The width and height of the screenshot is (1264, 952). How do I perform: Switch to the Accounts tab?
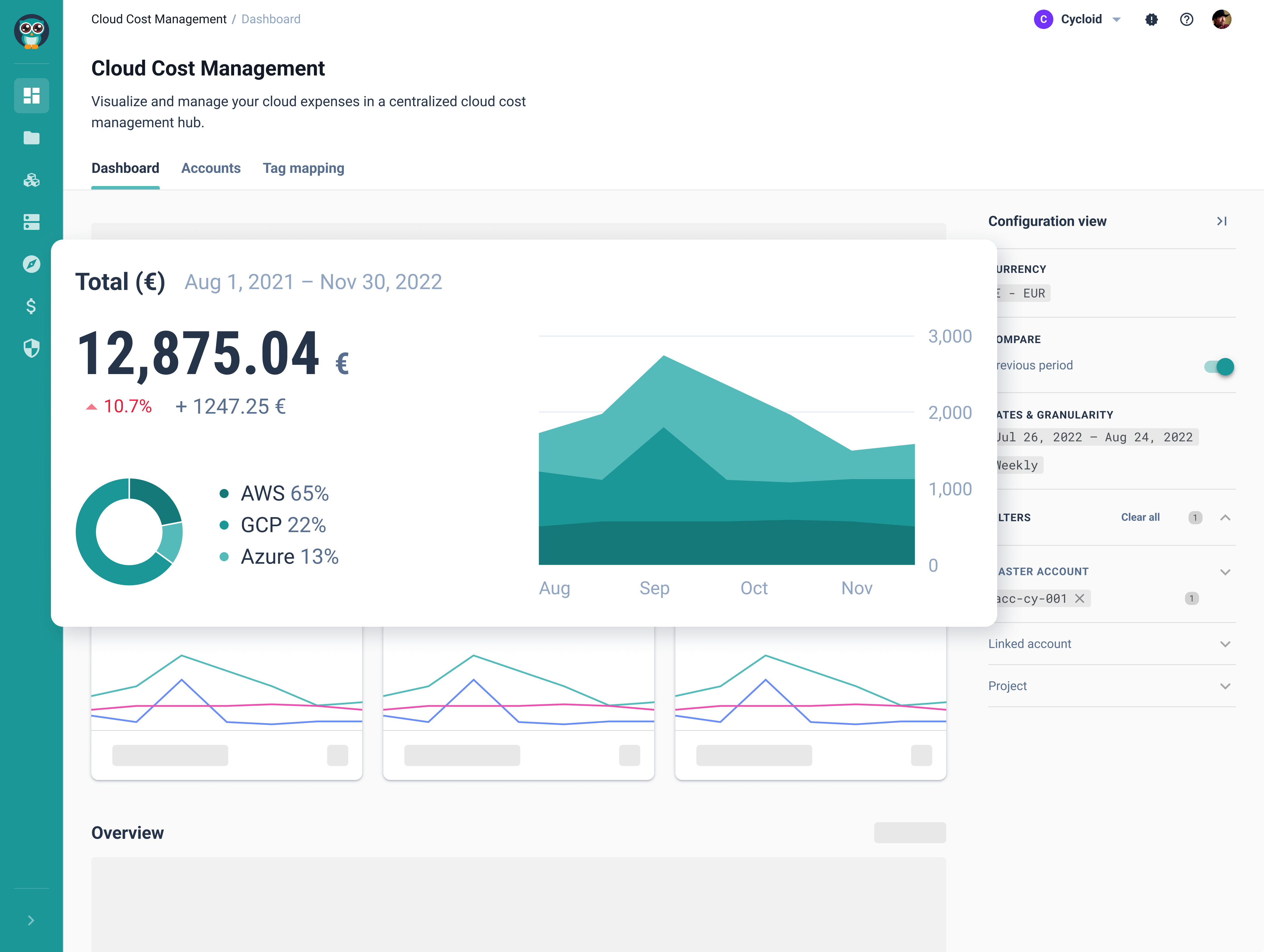pyautogui.click(x=211, y=168)
